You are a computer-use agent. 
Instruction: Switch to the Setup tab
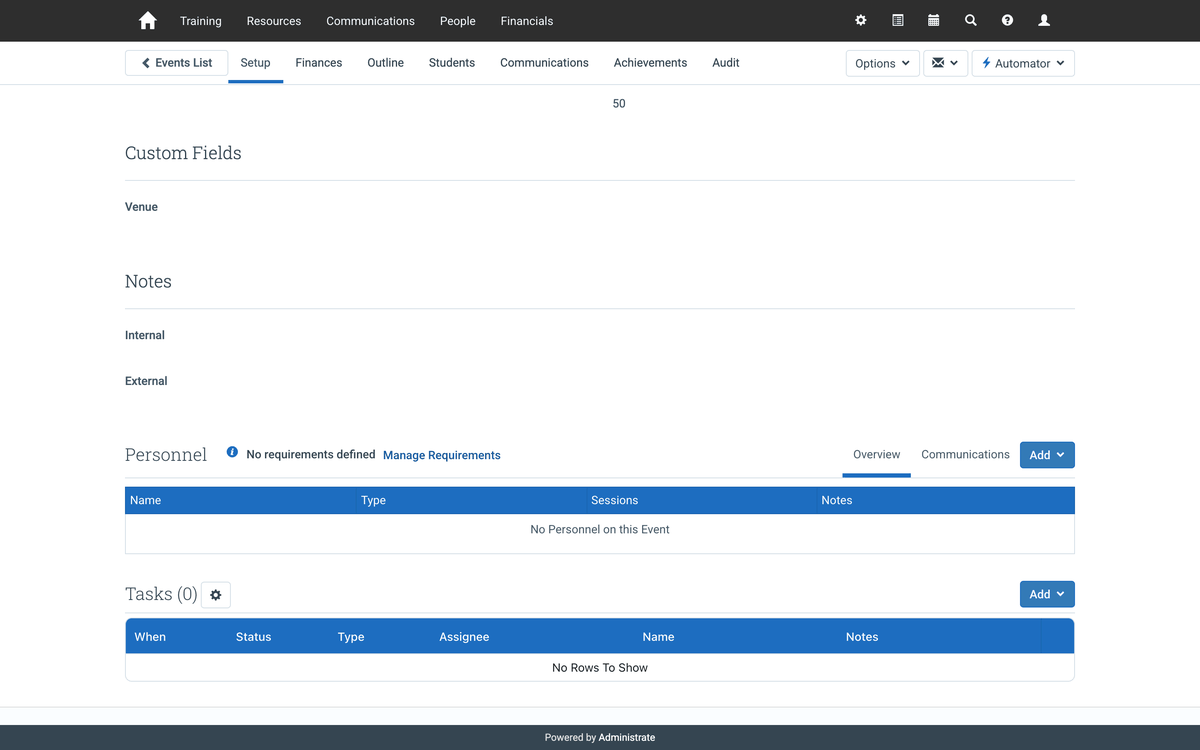coord(255,63)
